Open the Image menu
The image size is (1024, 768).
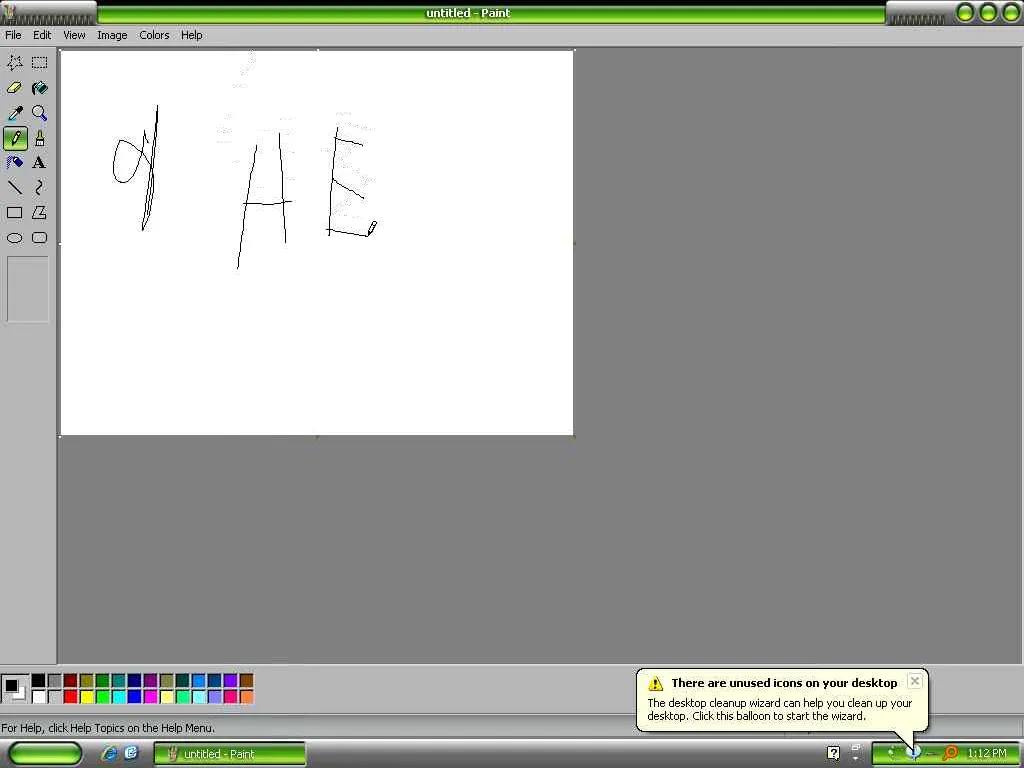coord(112,35)
